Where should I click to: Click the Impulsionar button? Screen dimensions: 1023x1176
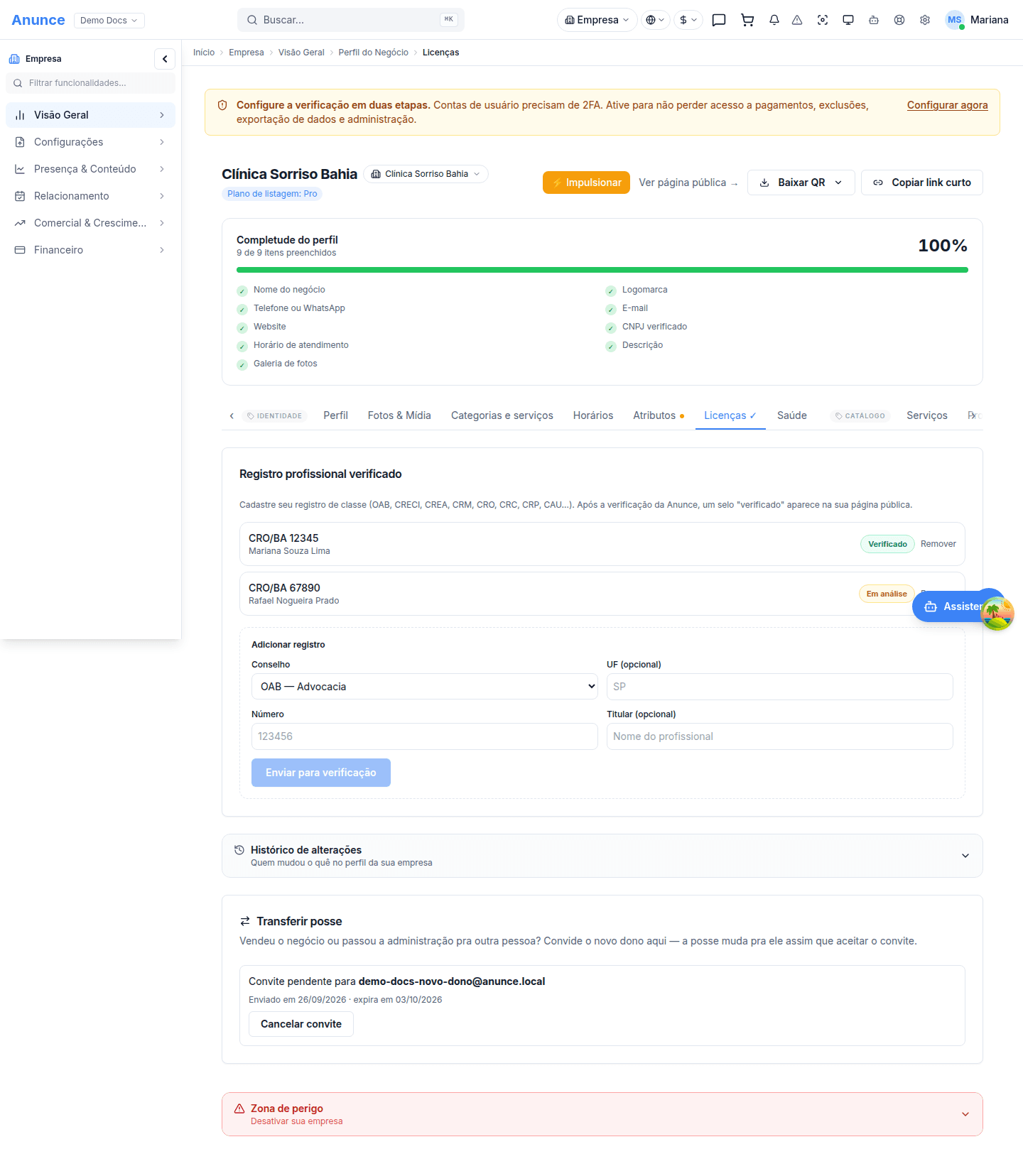586,183
